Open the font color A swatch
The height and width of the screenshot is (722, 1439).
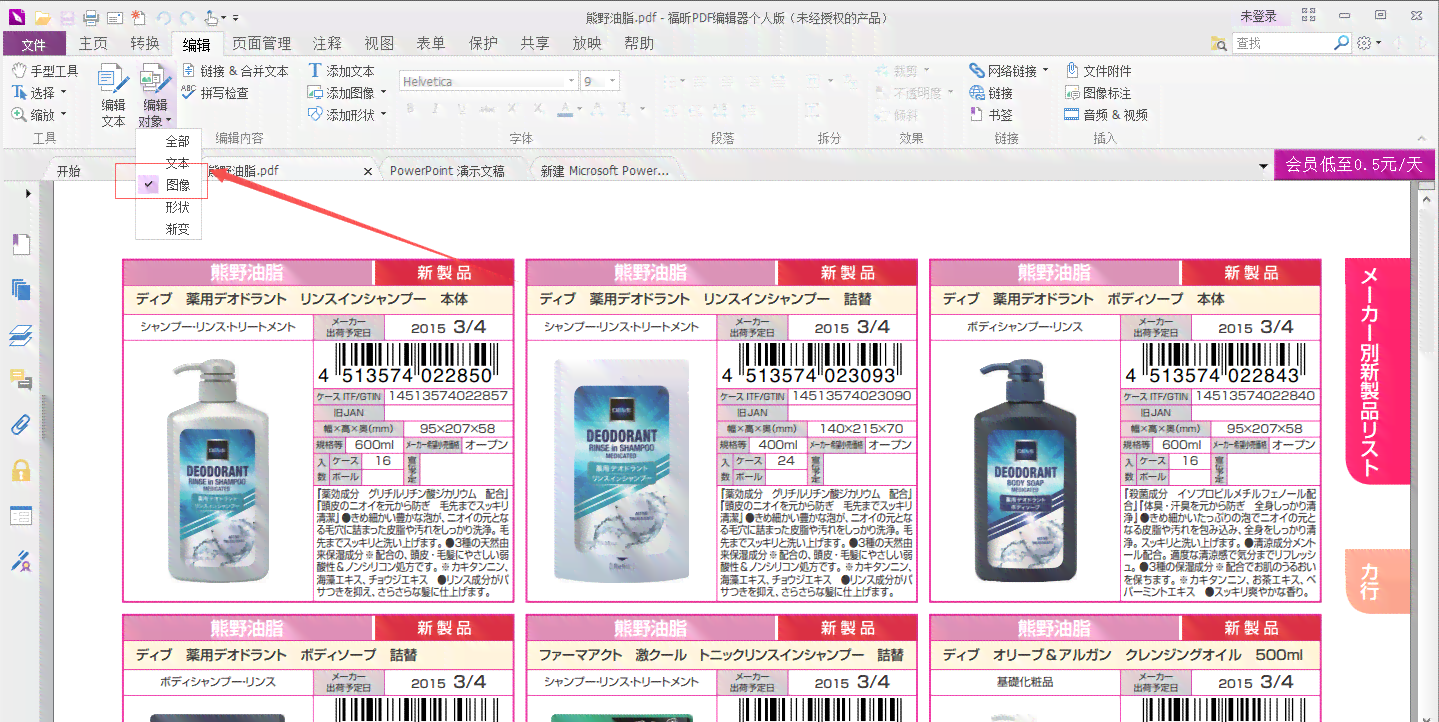coord(565,108)
